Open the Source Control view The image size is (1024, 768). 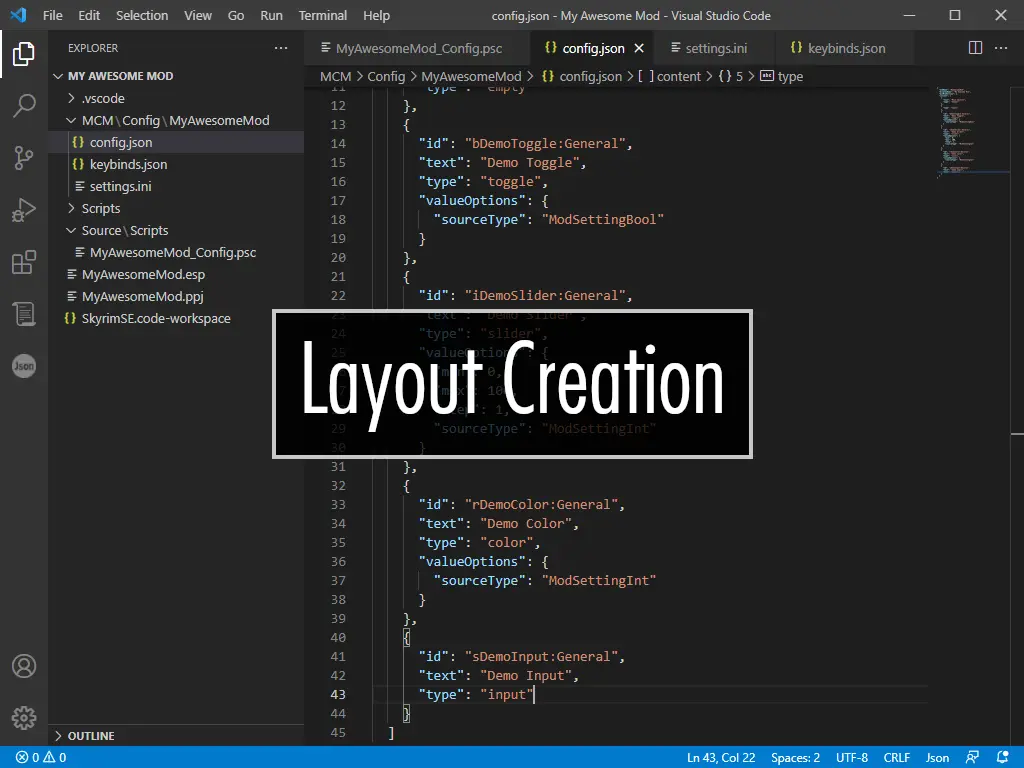[24, 158]
